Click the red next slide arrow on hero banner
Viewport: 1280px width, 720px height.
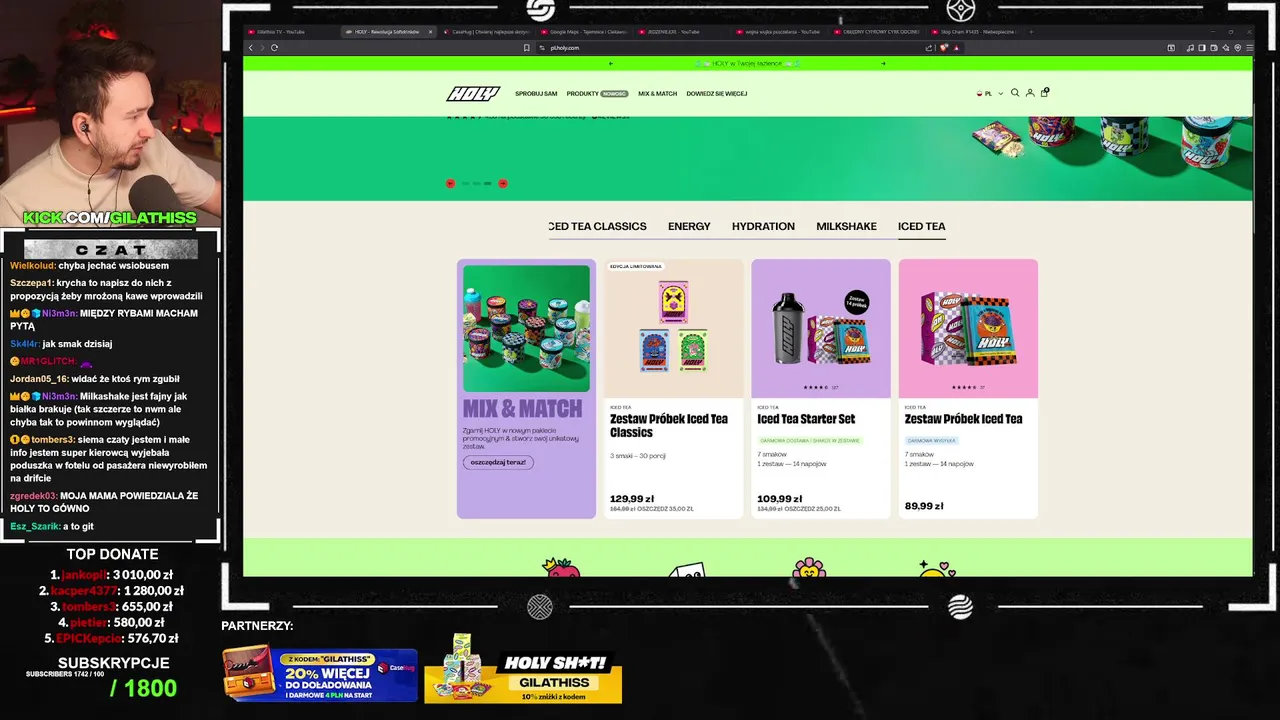tap(503, 183)
